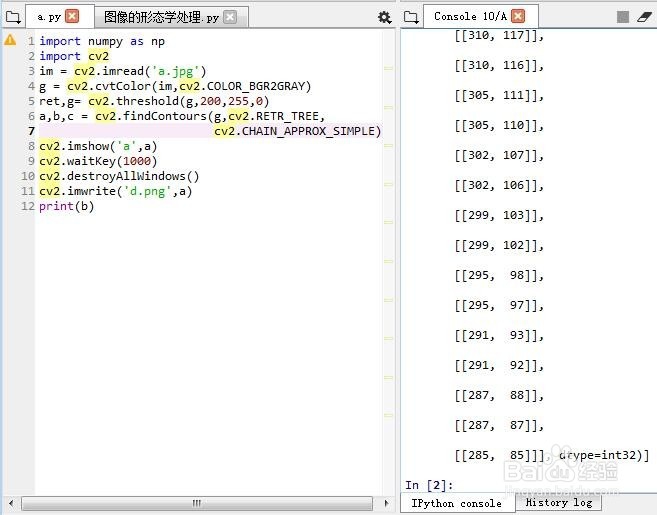Screen dimensions: 657x515
Task: Open the History log tab
Action: coord(559,502)
